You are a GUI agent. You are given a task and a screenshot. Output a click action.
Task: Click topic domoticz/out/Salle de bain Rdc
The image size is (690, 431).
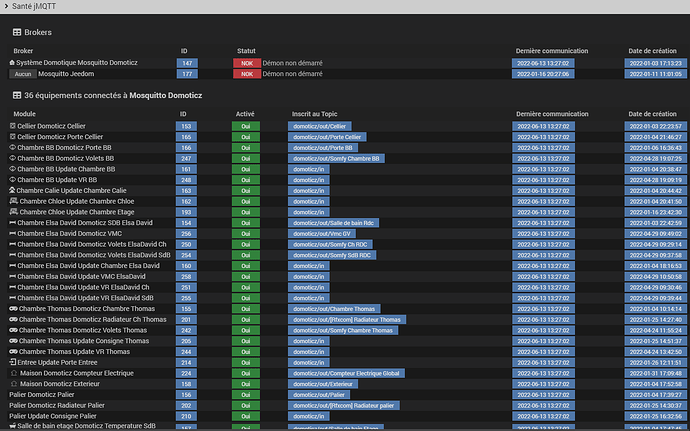(x=333, y=223)
